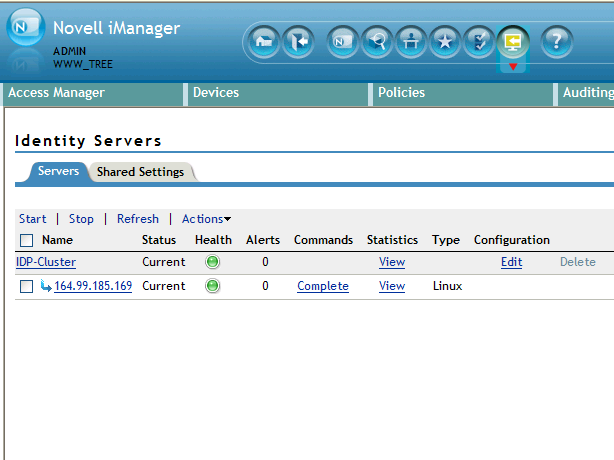Click the Configuration column header

512,240
